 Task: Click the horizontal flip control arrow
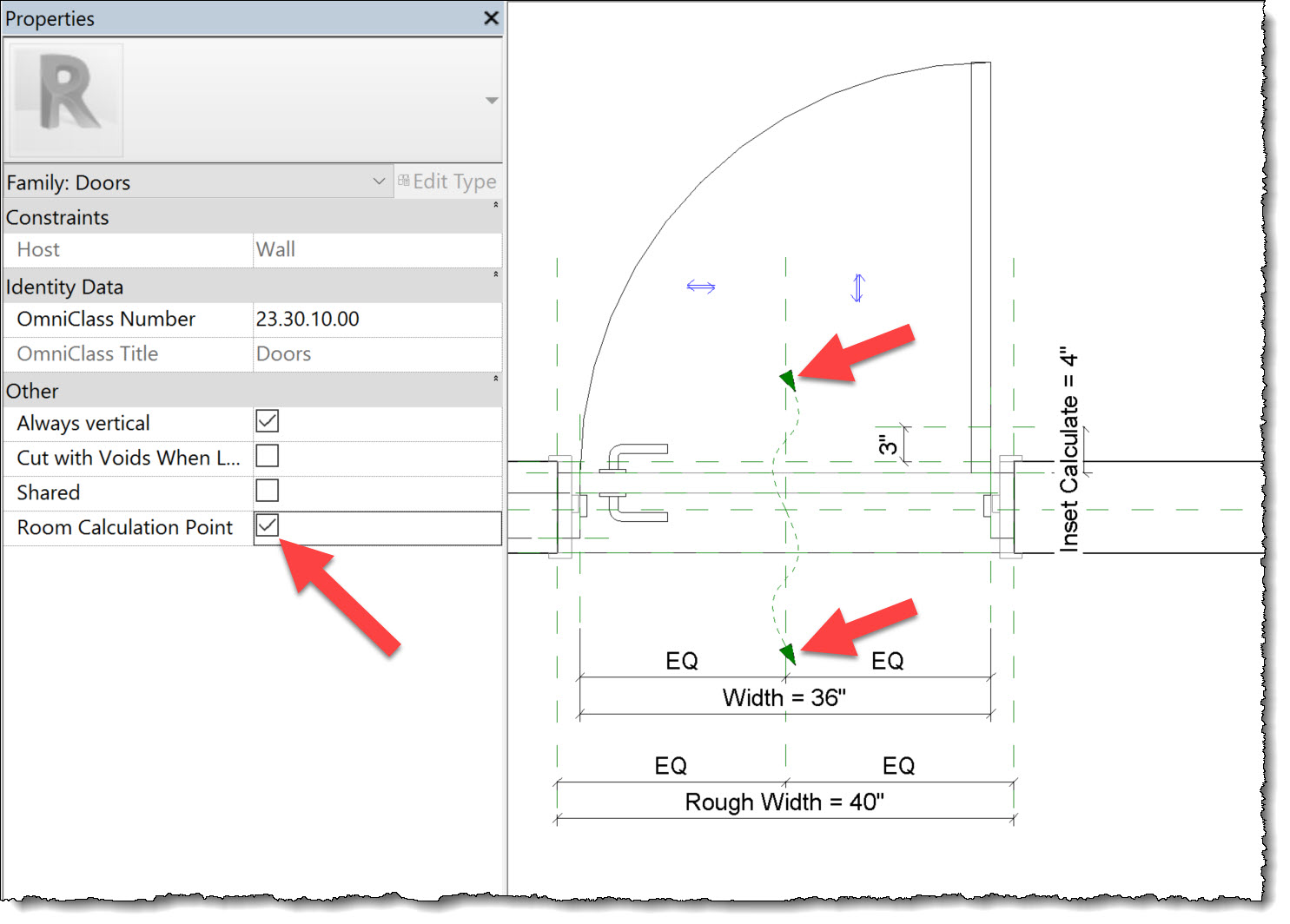pos(700,285)
